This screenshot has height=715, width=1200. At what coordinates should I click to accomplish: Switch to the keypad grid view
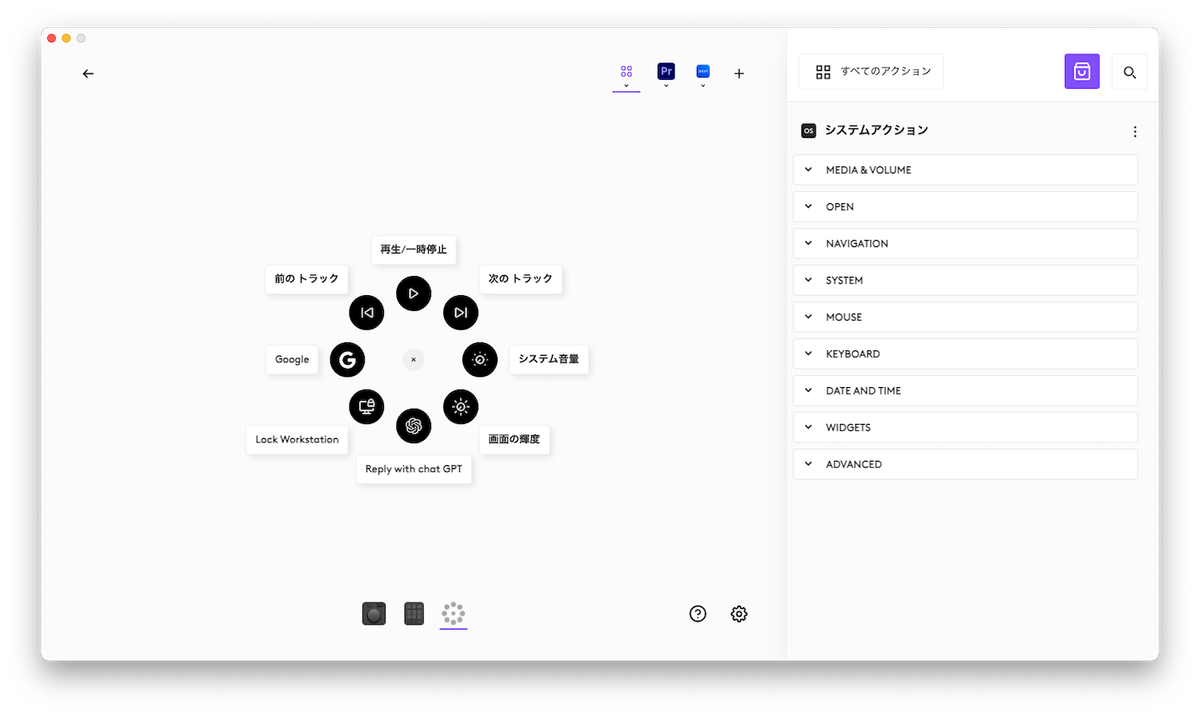(x=413, y=613)
